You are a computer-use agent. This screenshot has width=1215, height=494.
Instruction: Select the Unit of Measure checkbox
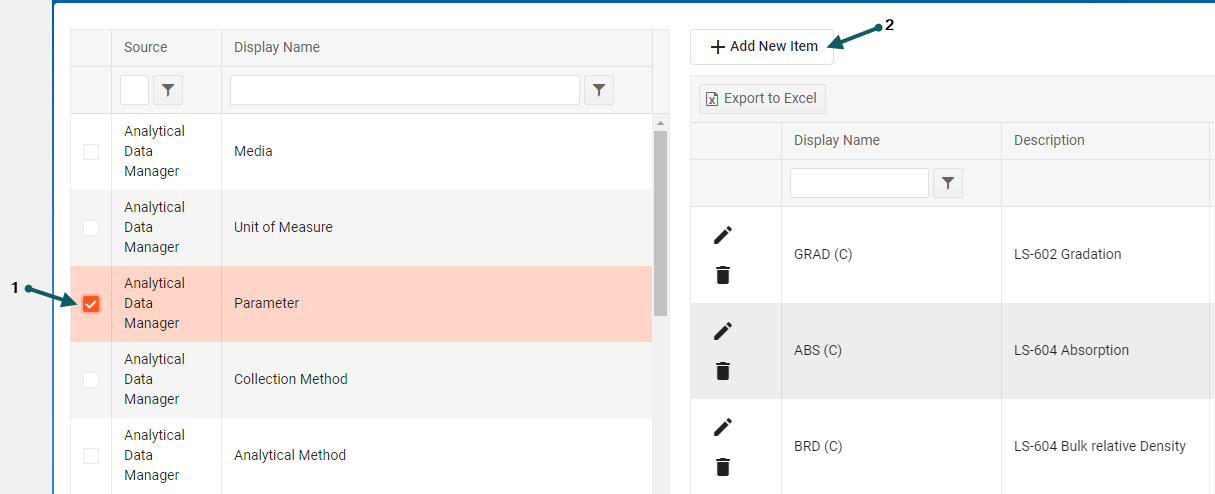[x=91, y=228]
